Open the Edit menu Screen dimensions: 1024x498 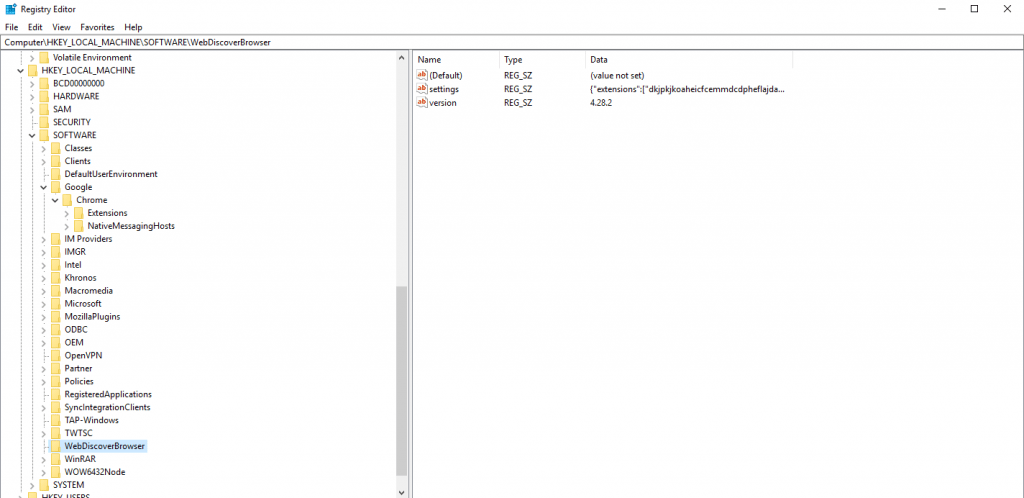35,27
